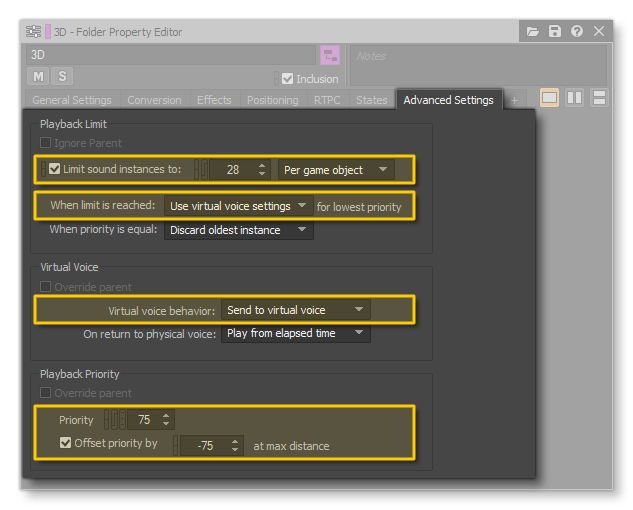
Task: Toggle the Inclusion checkbox
Action: click(288, 79)
